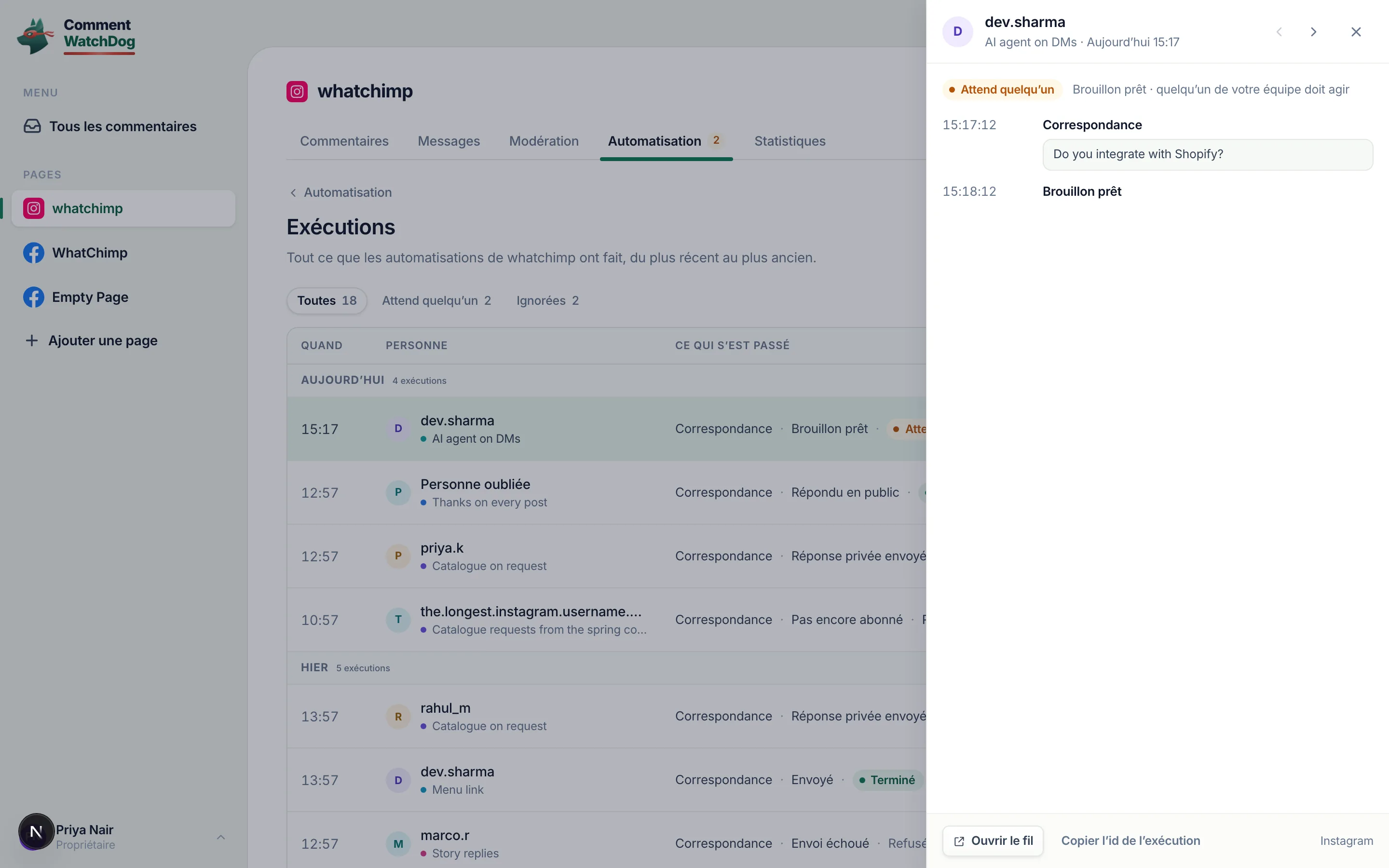The image size is (1389, 868).
Task: Click dev.sharma avatar in the detail panel header
Action: tap(957, 31)
